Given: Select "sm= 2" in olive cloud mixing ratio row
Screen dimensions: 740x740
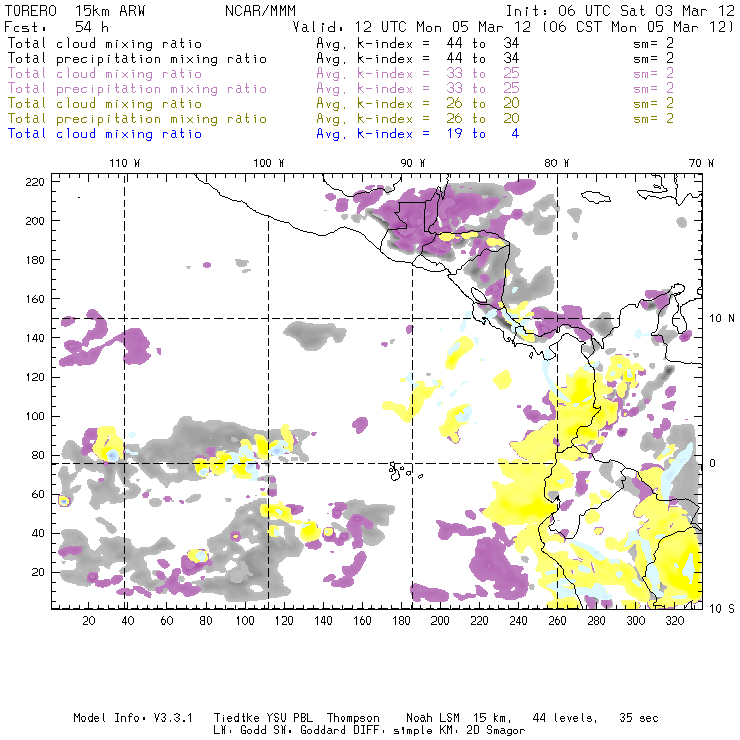Looking at the screenshot, I should point(653,104).
